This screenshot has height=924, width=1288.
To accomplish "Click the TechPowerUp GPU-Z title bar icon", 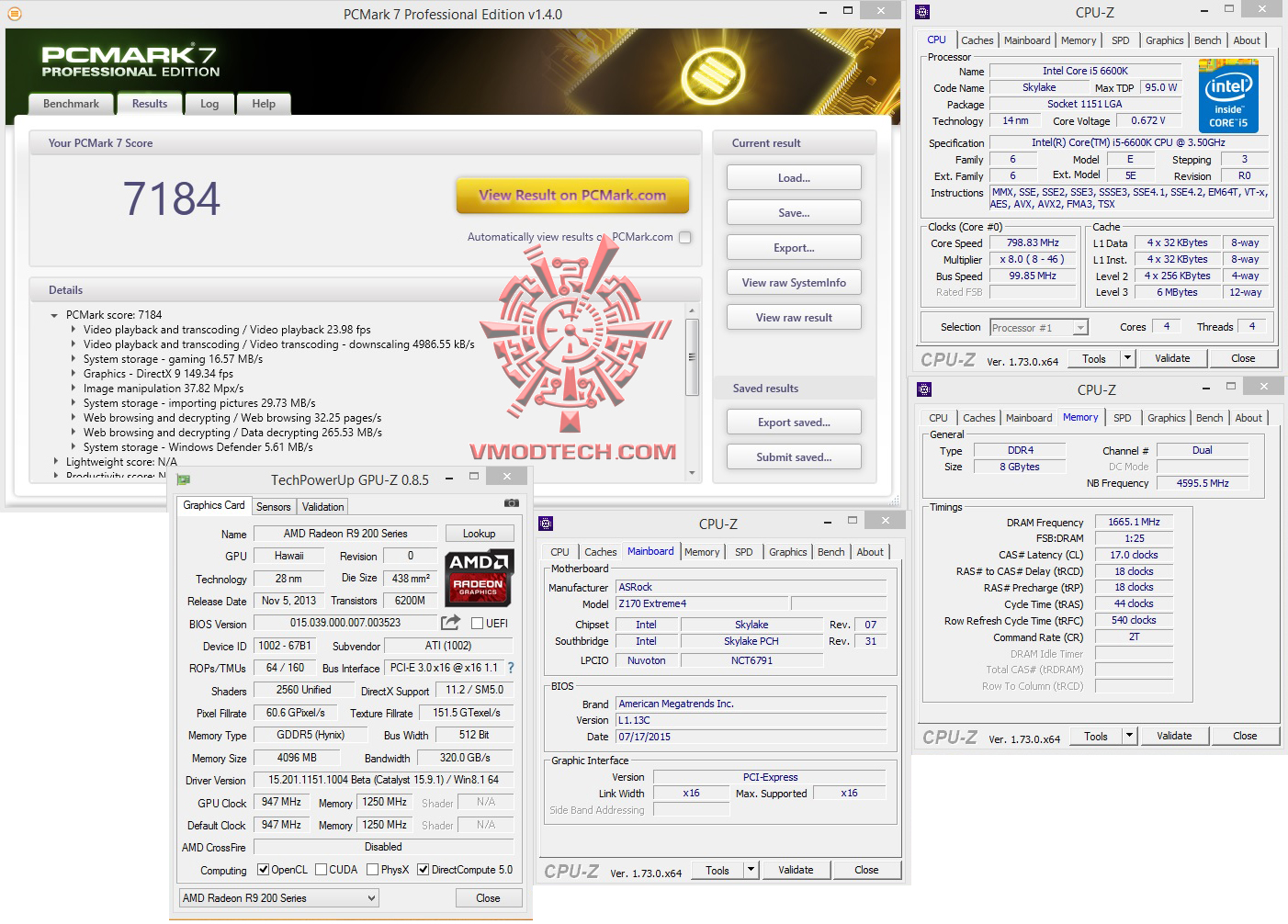I will pos(184,479).
